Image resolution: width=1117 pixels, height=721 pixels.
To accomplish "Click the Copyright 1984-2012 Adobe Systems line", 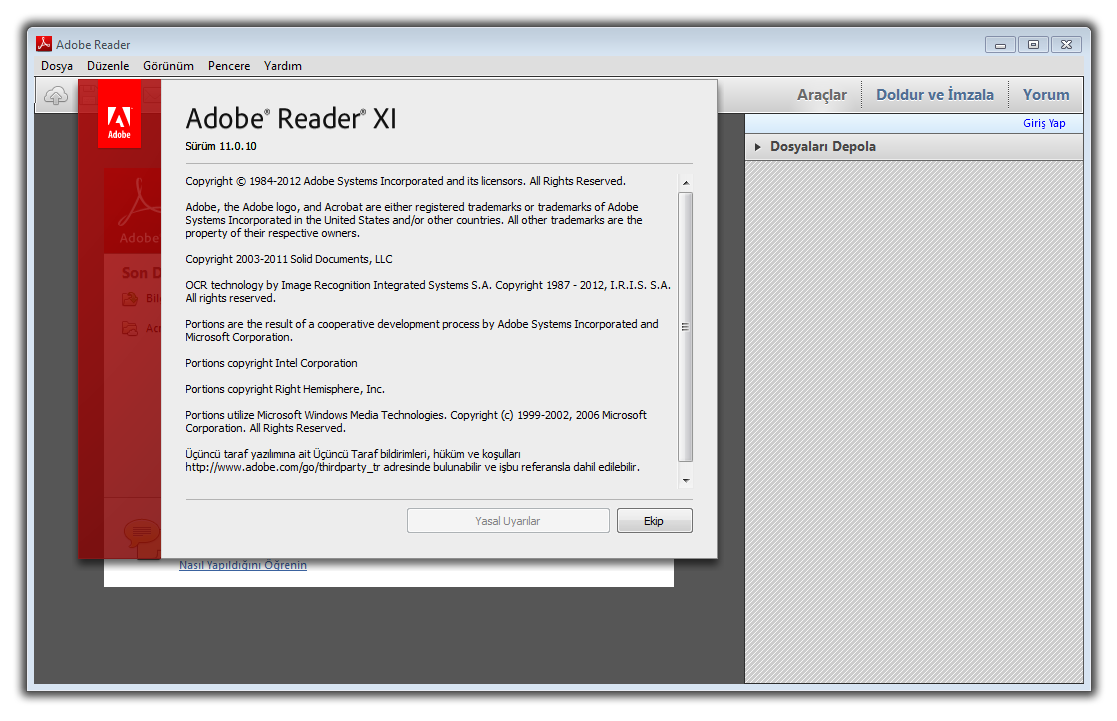I will (405, 181).
